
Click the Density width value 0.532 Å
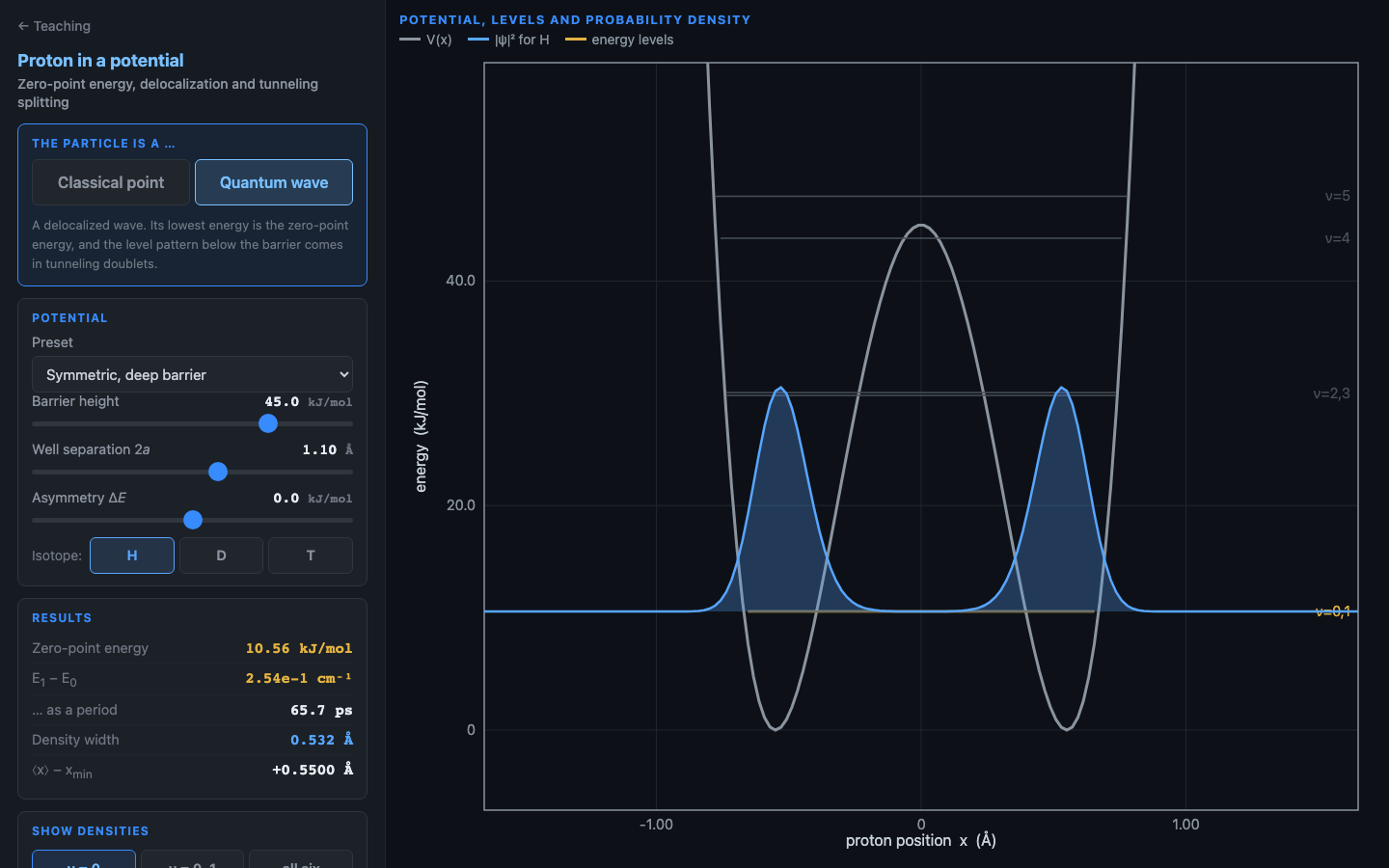pyautogui.click(x=321, y=740)
